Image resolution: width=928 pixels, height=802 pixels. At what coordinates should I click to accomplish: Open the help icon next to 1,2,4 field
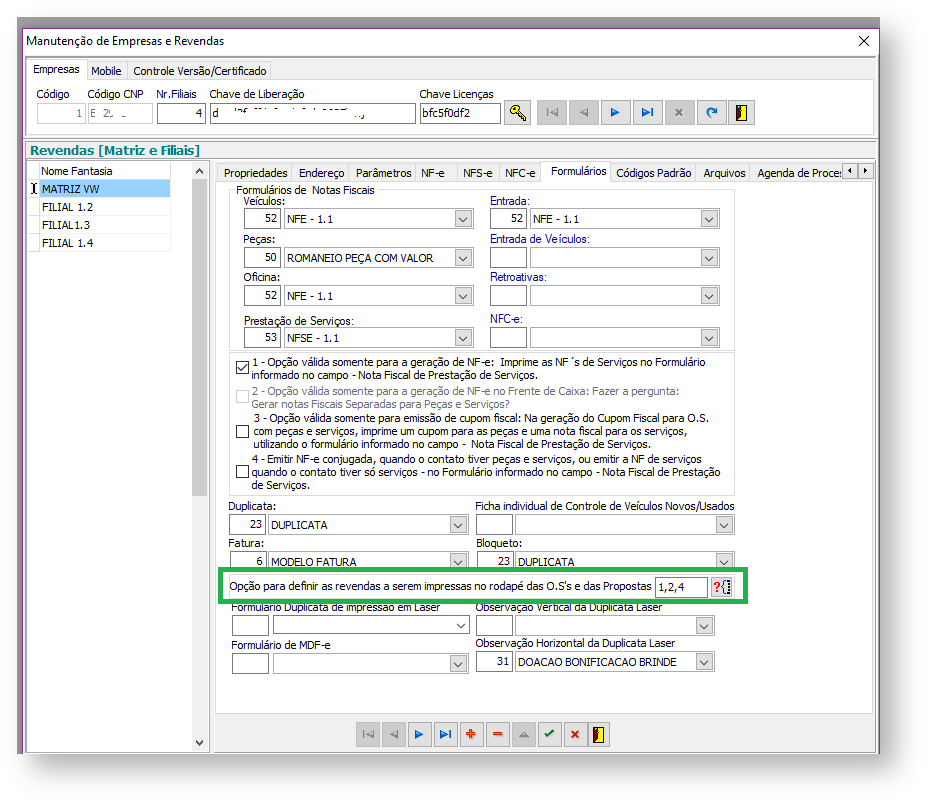pyautogui.click(x=722, y=587)
